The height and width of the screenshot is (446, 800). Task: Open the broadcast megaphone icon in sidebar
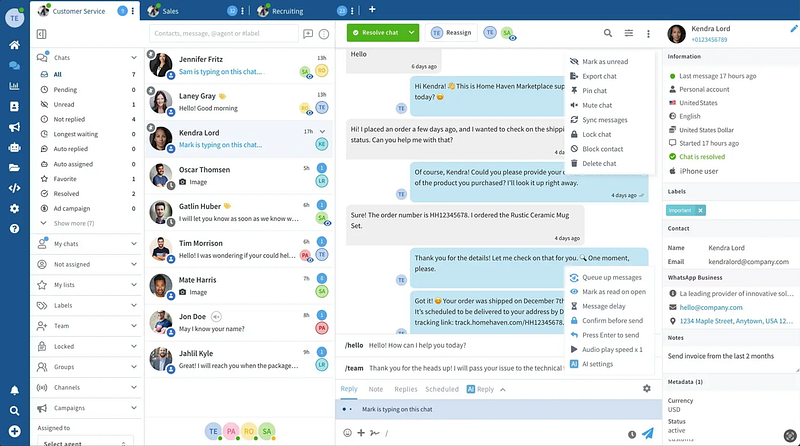click(14, 127)
